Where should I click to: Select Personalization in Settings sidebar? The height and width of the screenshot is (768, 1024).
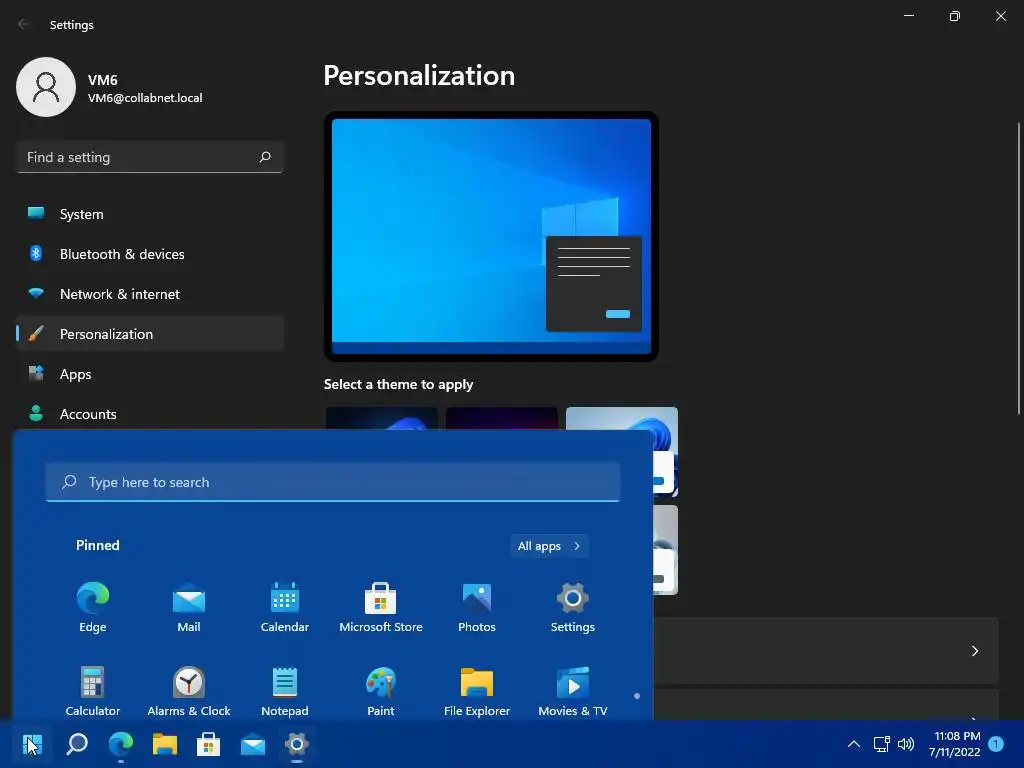click(x=150, y=334)
